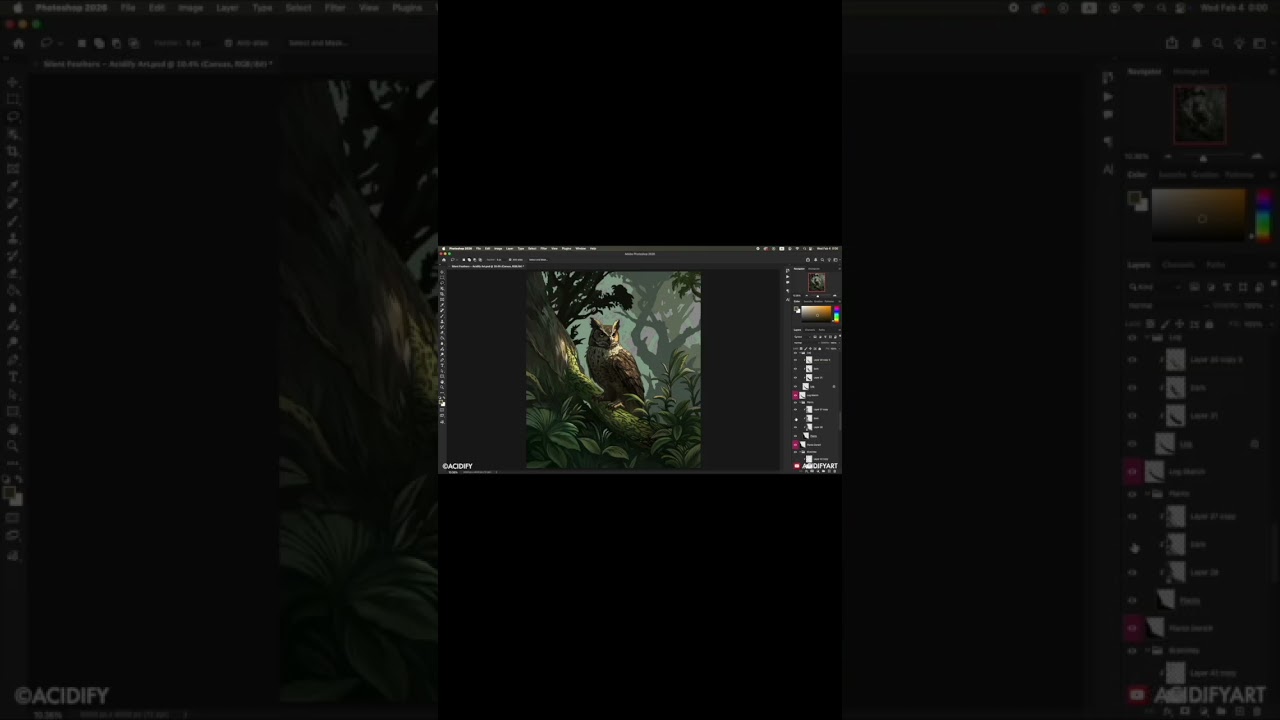The width and height of the screenshot is (1280, 720).
Task: Open the Image menu in the dimmed backdrop menu bar
Action: [x=190, y=7]
